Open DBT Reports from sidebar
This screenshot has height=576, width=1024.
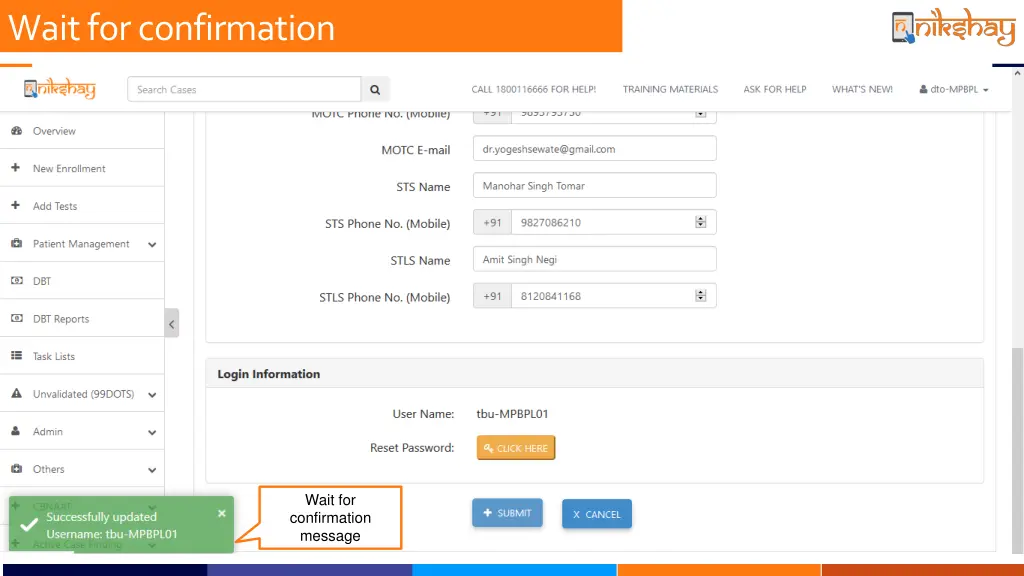click(x=61, y=319)
